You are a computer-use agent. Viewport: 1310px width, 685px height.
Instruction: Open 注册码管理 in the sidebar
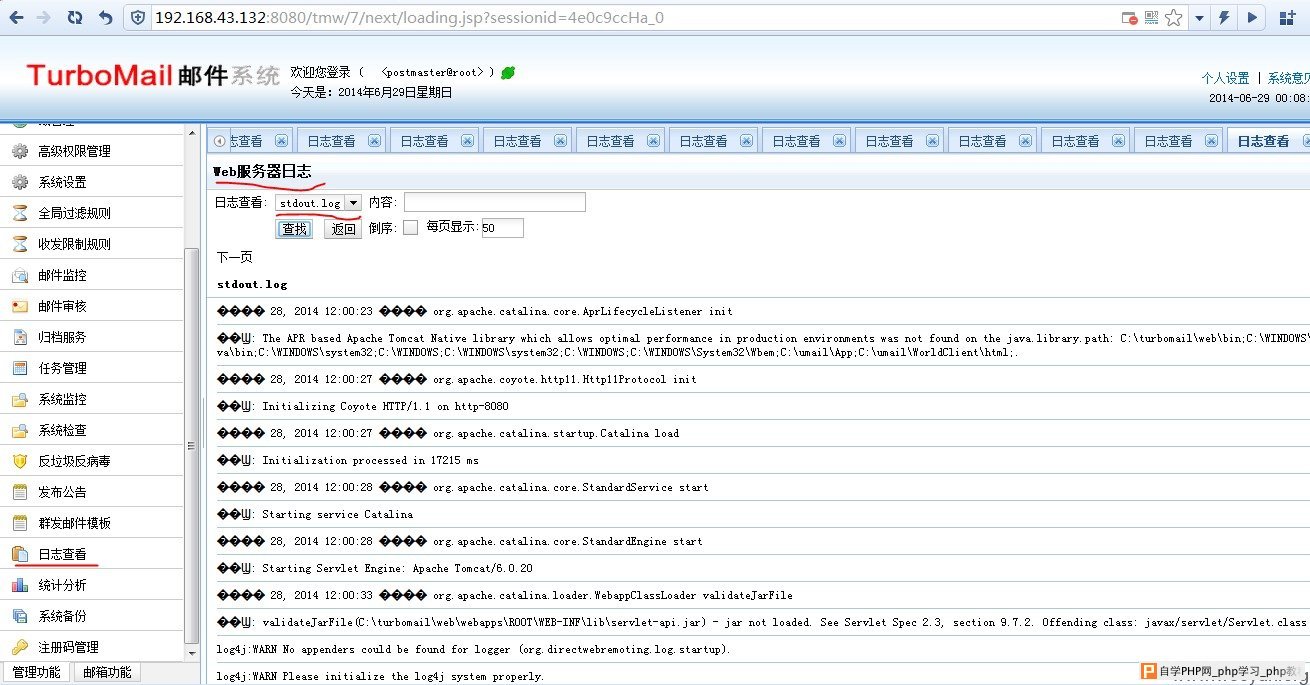[68, 647]
